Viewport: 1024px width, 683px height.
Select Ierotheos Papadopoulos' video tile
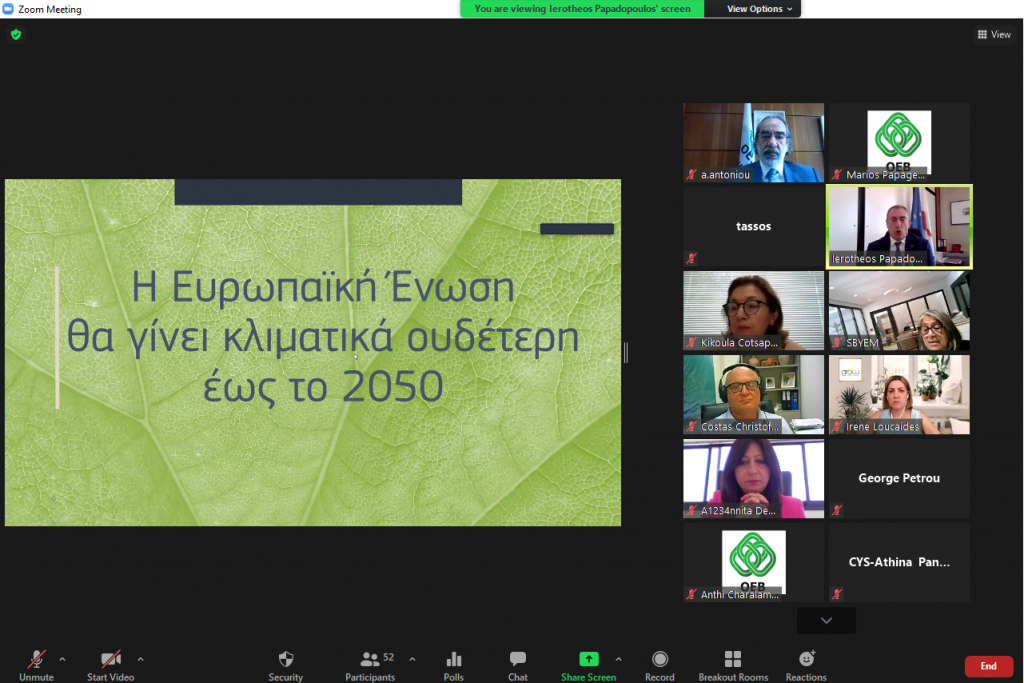click(899, 227)
